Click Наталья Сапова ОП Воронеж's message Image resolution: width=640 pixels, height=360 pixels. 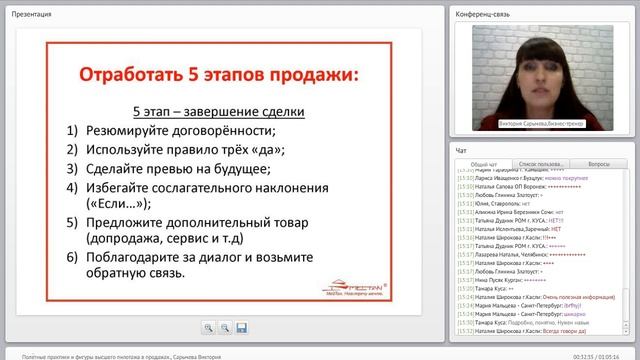point(519,187)
